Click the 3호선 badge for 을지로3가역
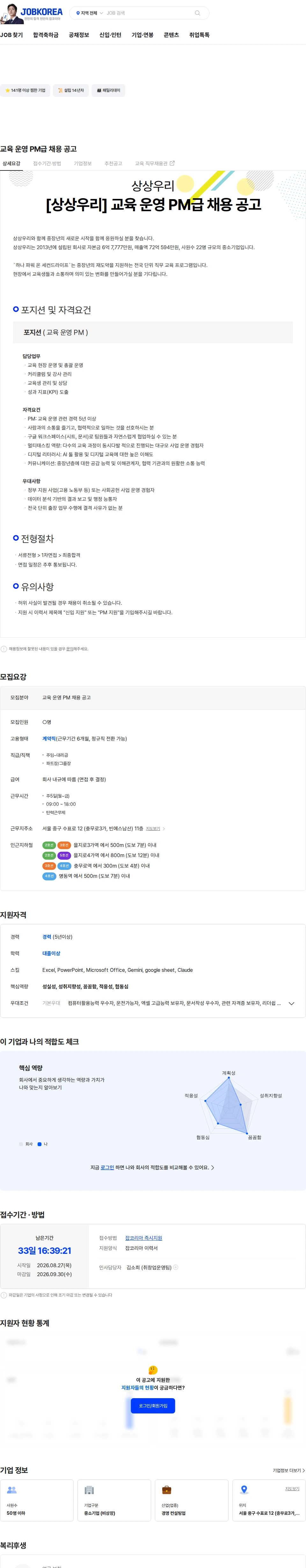 [x=64, y=845]
